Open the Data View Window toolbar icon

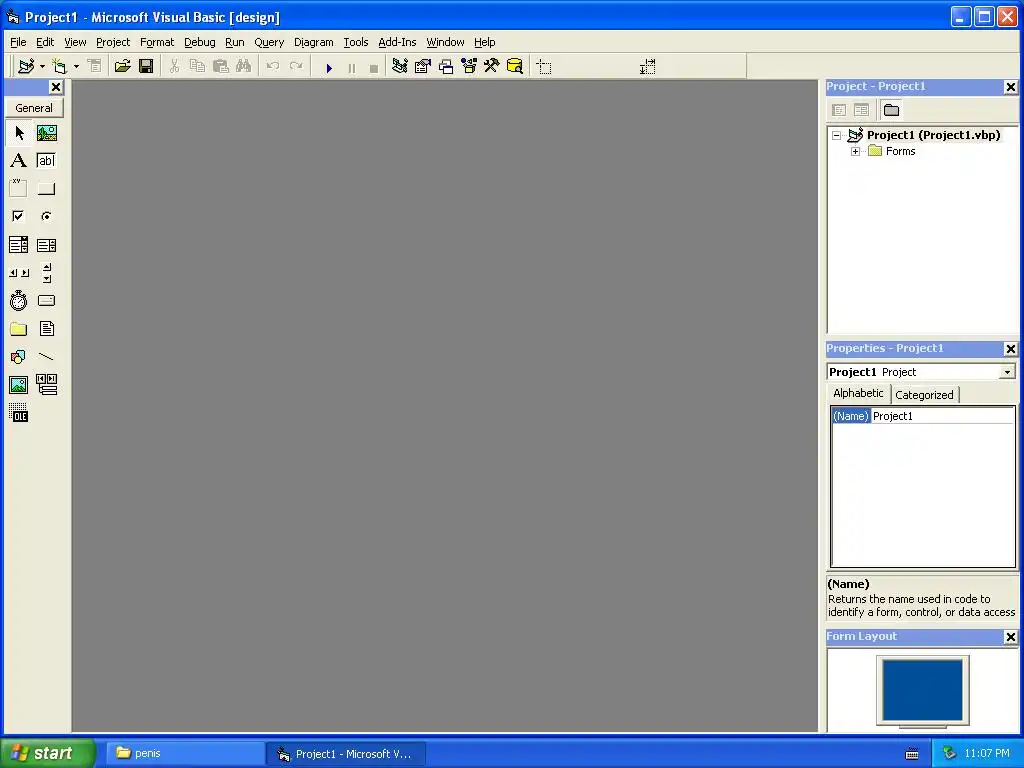click(515, 66)
